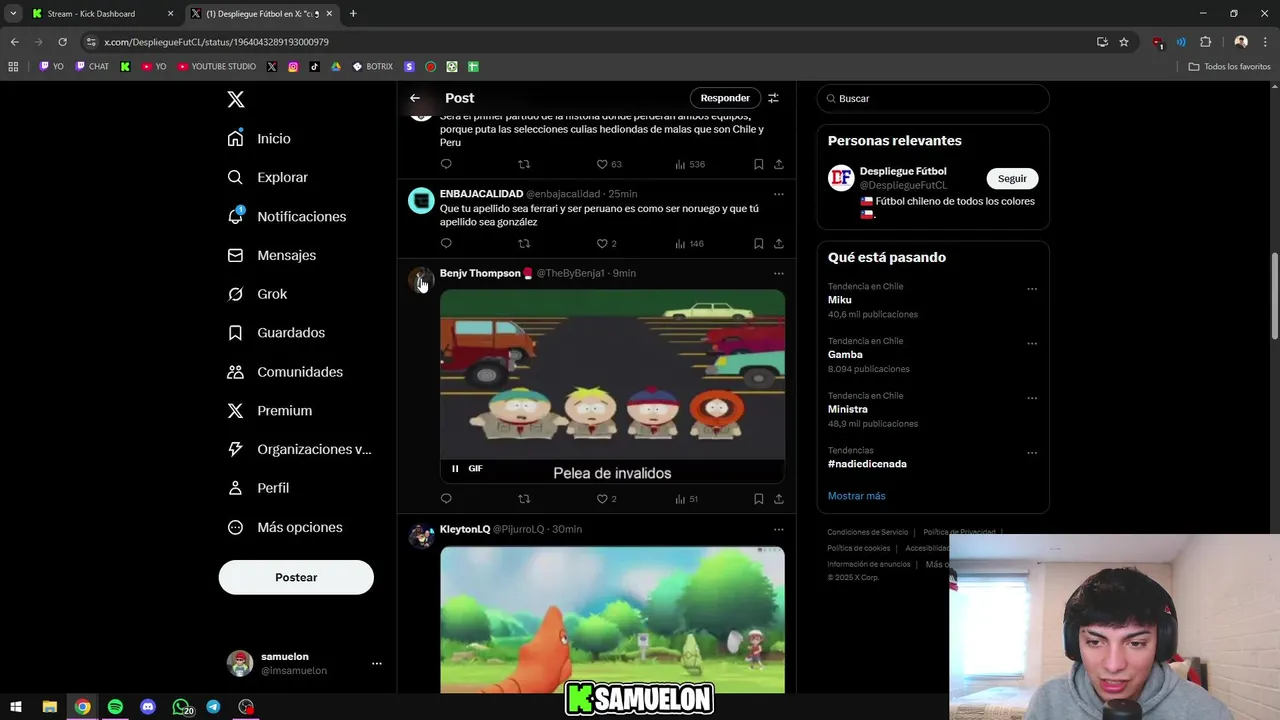This screenshot has height=720, width=1280.
Task: Click Seguir for Despliegue Fútbol
Action: [1012, 178]
